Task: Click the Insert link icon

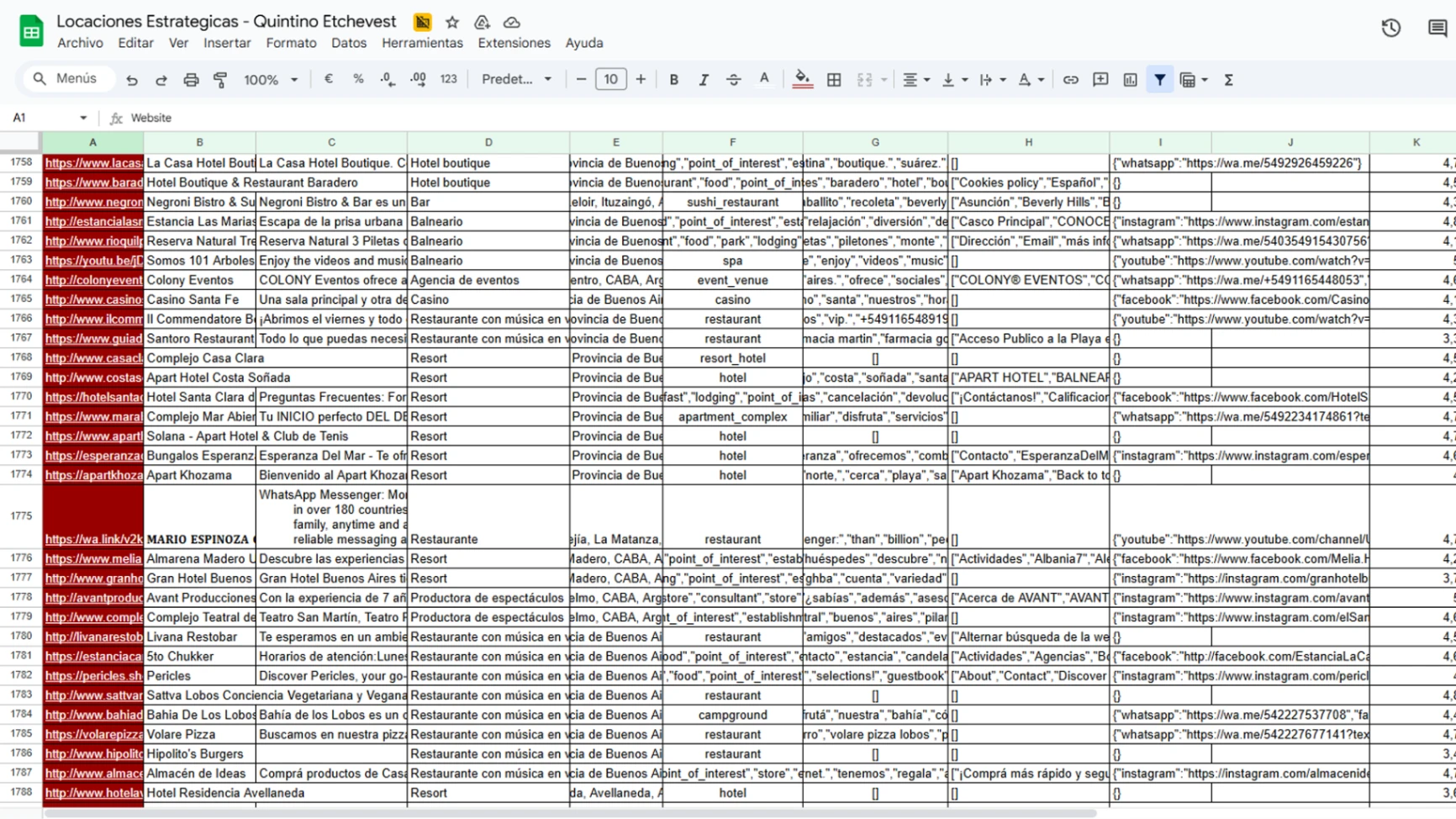Action: pos(1070,80)
